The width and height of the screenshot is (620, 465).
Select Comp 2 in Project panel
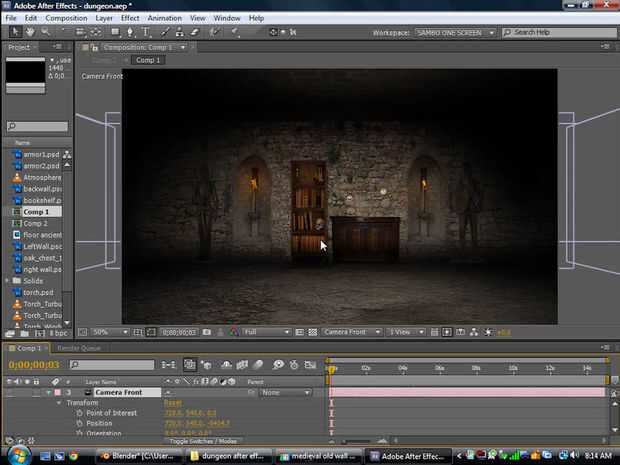(x=36, y=223)
